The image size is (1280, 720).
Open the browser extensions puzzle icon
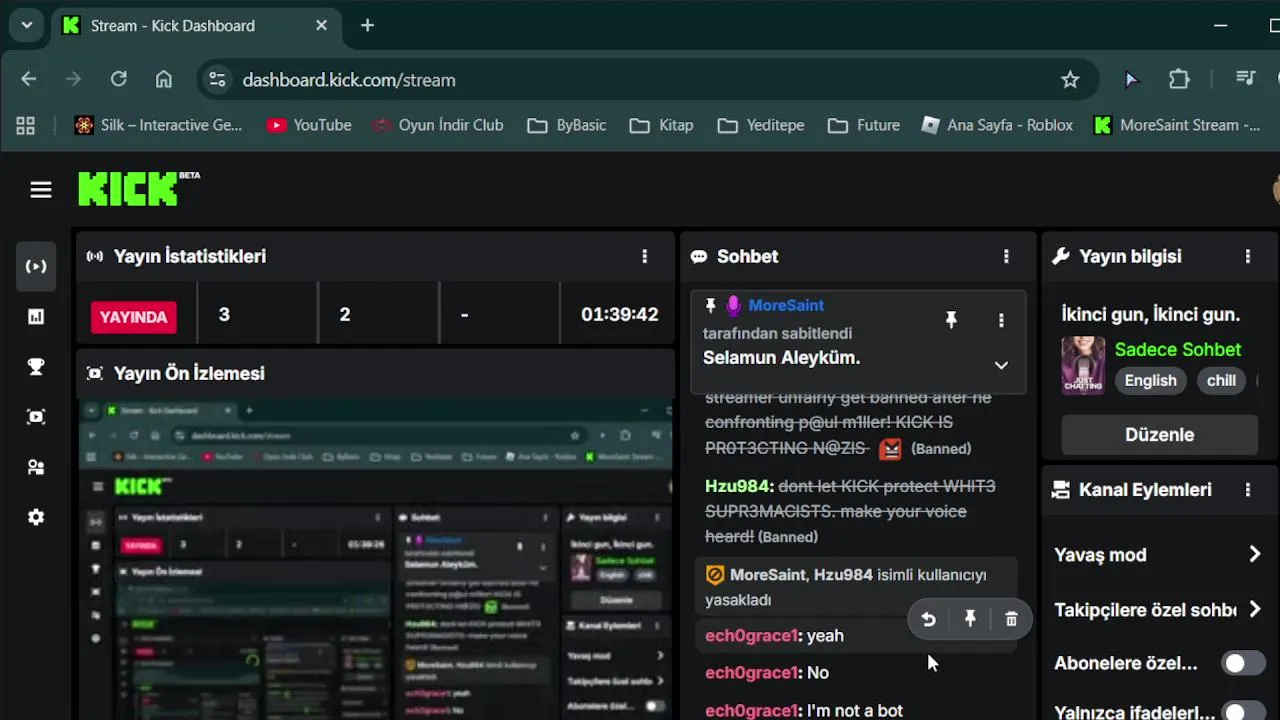pos(1179,79)
